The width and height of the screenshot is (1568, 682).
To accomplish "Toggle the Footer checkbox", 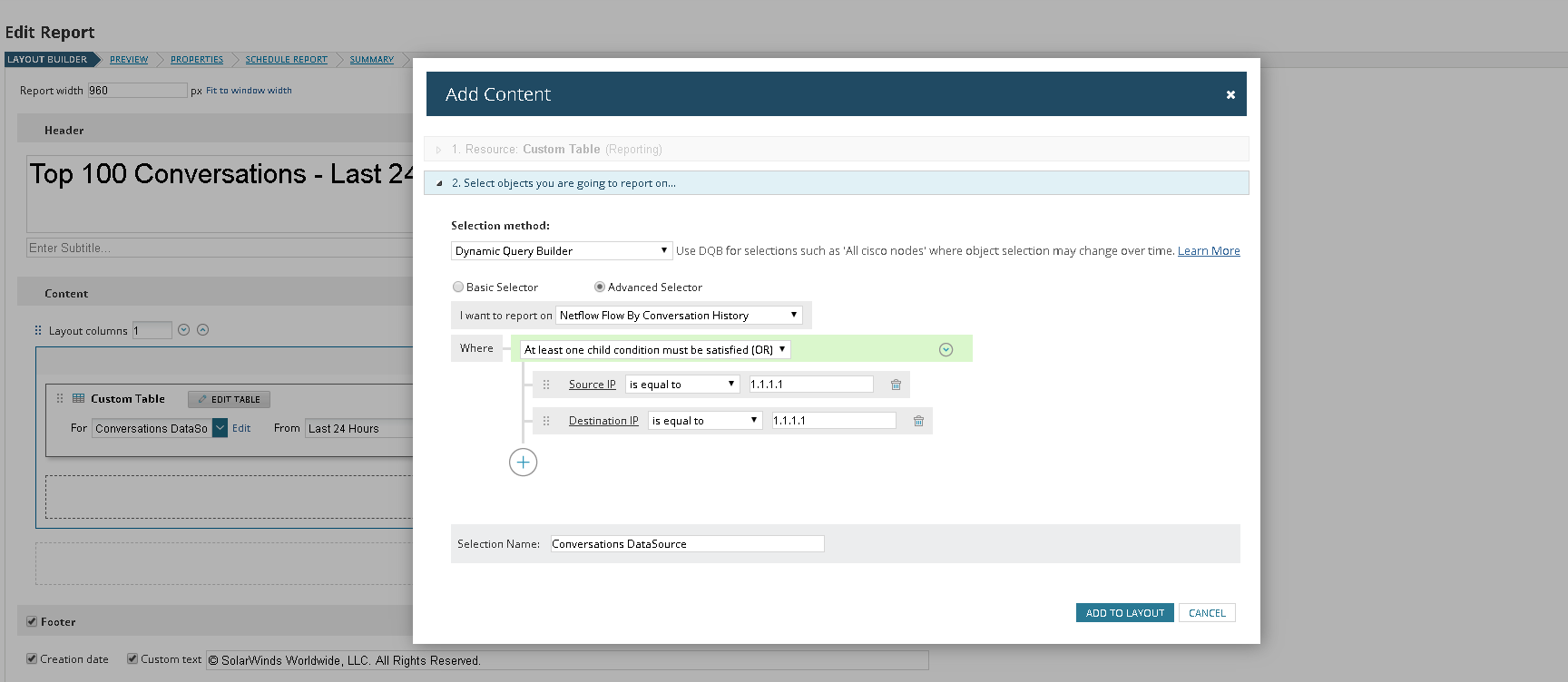I will point(32,621).
